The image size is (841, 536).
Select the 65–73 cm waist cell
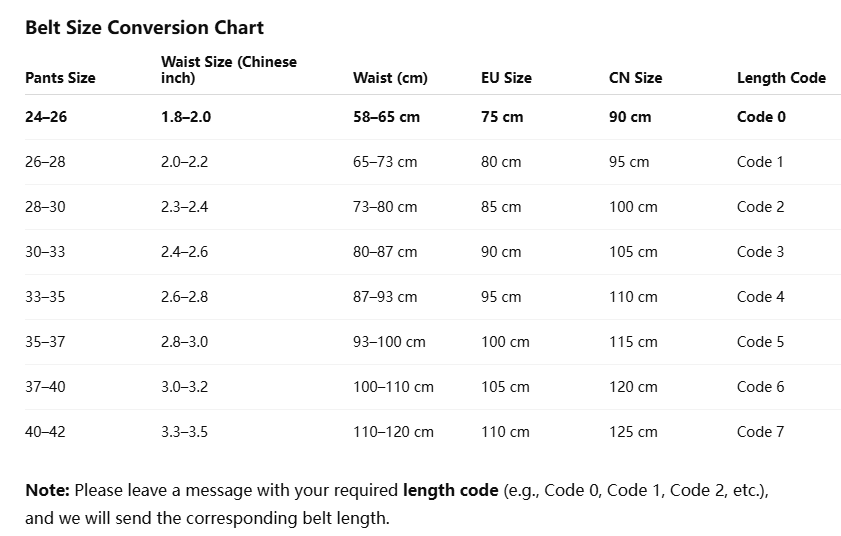pyautogui.click(x=385, y=162)
